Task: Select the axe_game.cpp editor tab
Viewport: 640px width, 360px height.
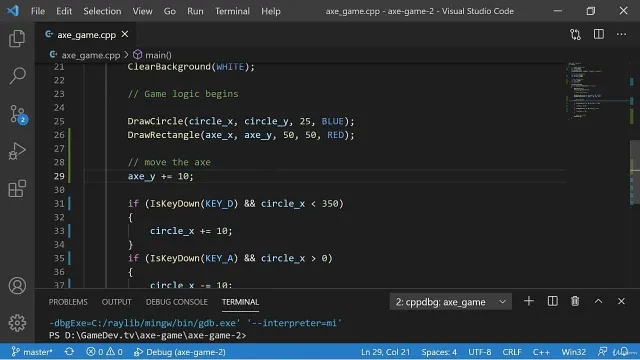Action: 86,35
